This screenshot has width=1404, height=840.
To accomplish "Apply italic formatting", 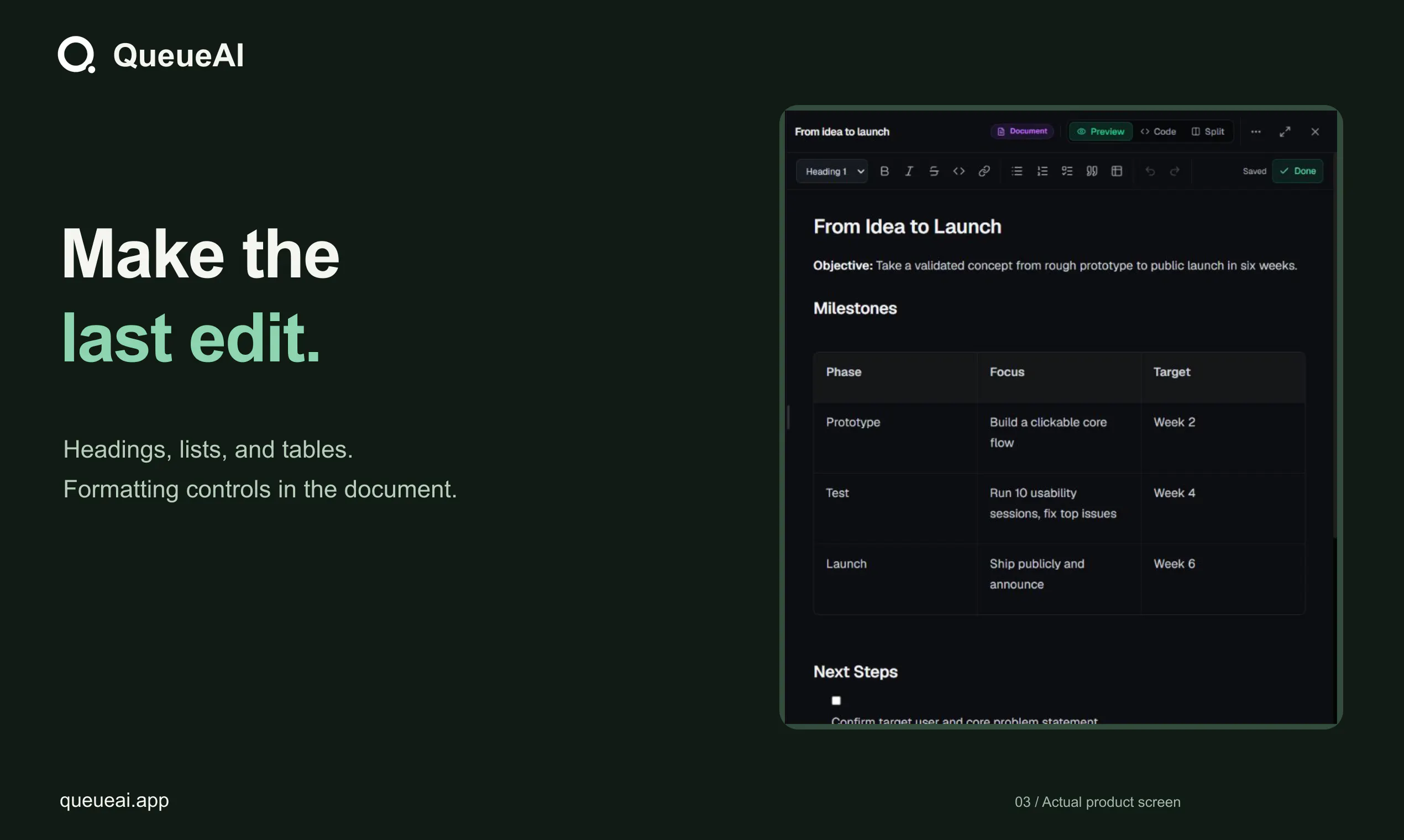I will (909, 171).
